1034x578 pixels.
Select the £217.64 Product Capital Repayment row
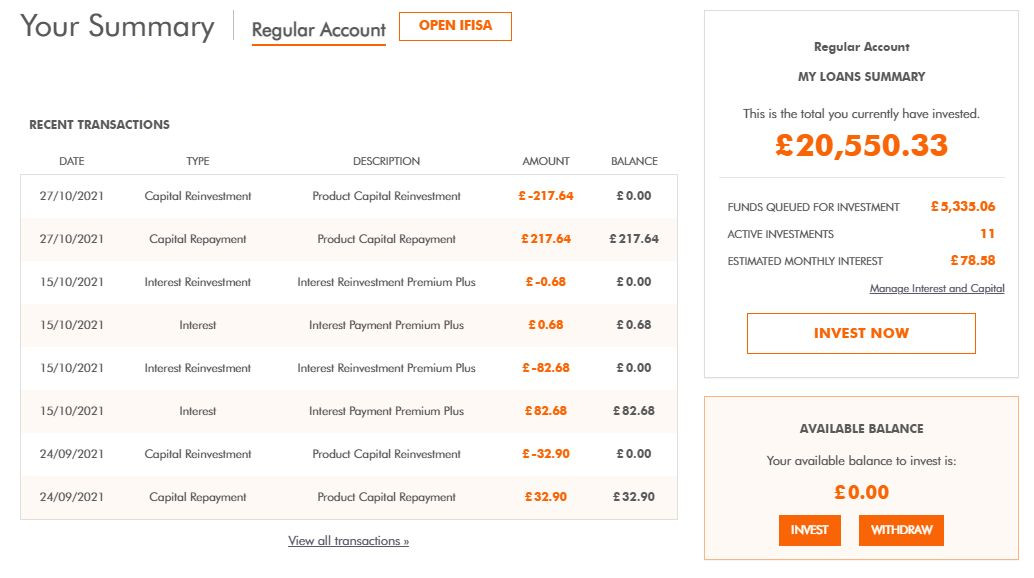(349, 239)
